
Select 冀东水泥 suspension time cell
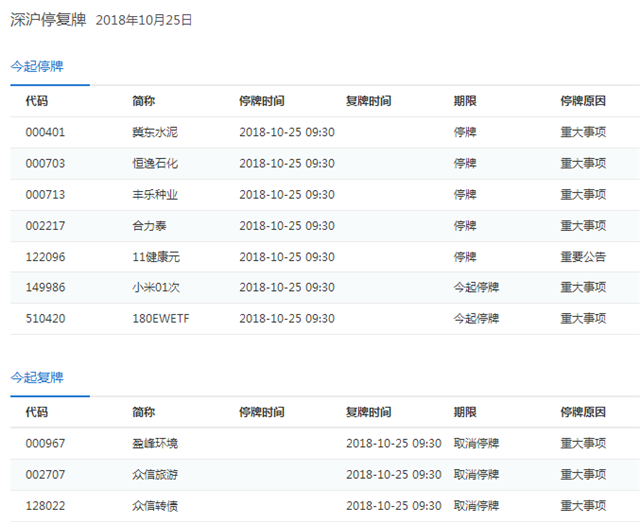click(287, 132)
